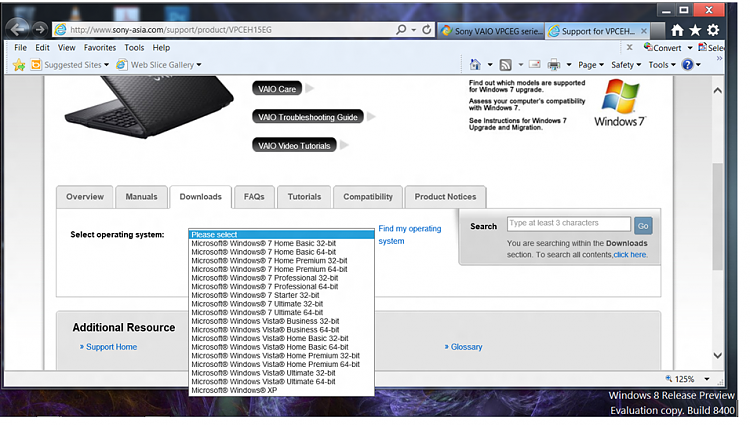Expand the address bar search dropdown arrow

tap(413, 30)
